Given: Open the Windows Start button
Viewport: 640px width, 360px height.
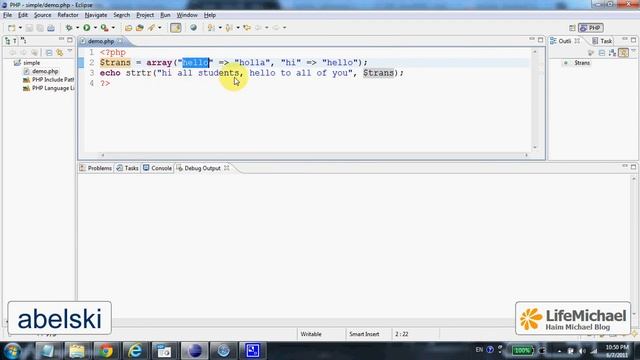Looking at the screenshot, I should point(13,351).
